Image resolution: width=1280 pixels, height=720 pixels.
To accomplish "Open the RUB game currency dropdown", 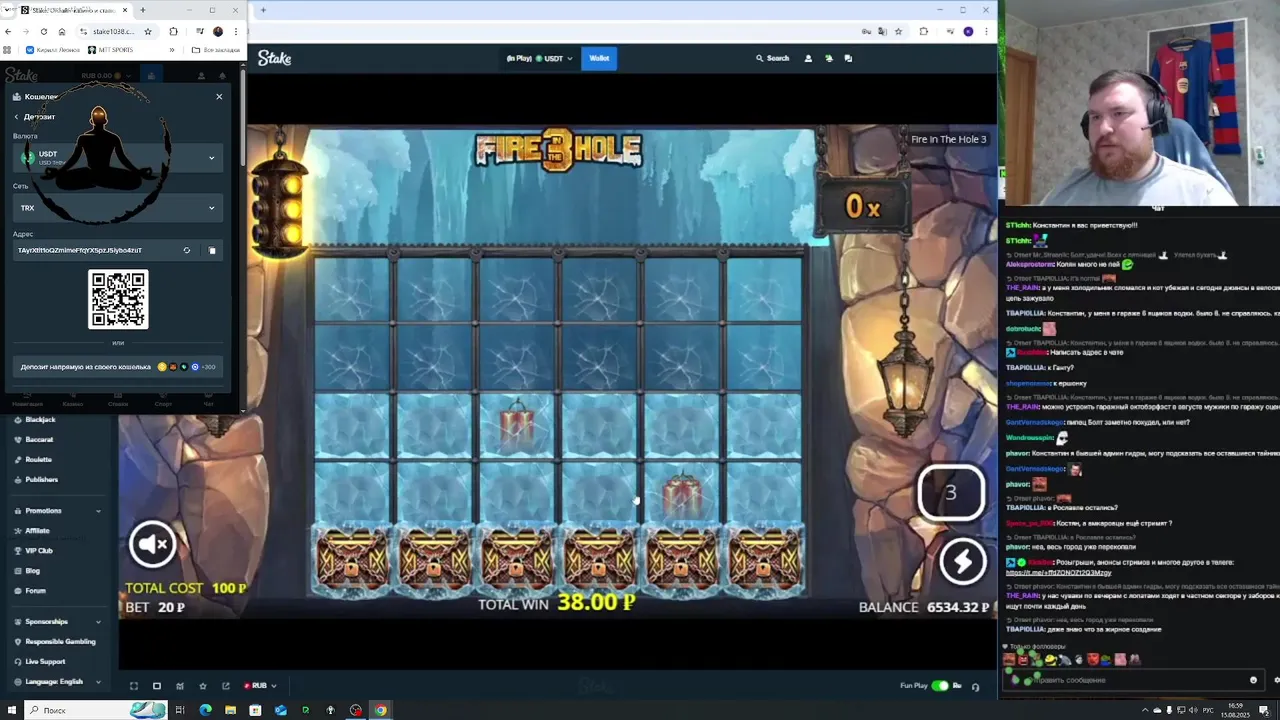I will pyautogui.click(x=260, y=686).
